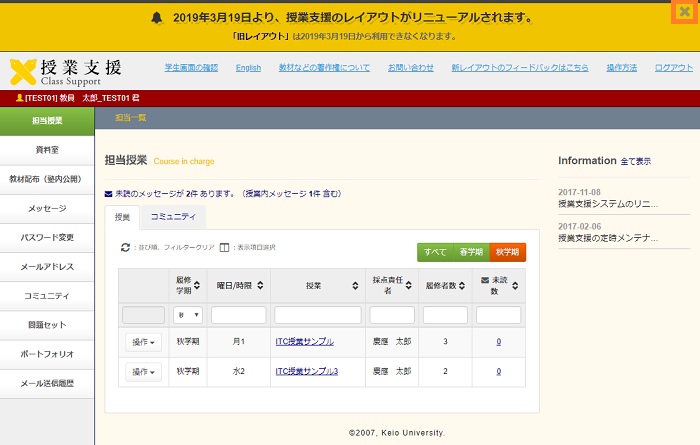Sort the 授業 column using its arrows
This screenshot has width=700, height=445.
click(x=355, y=286)
